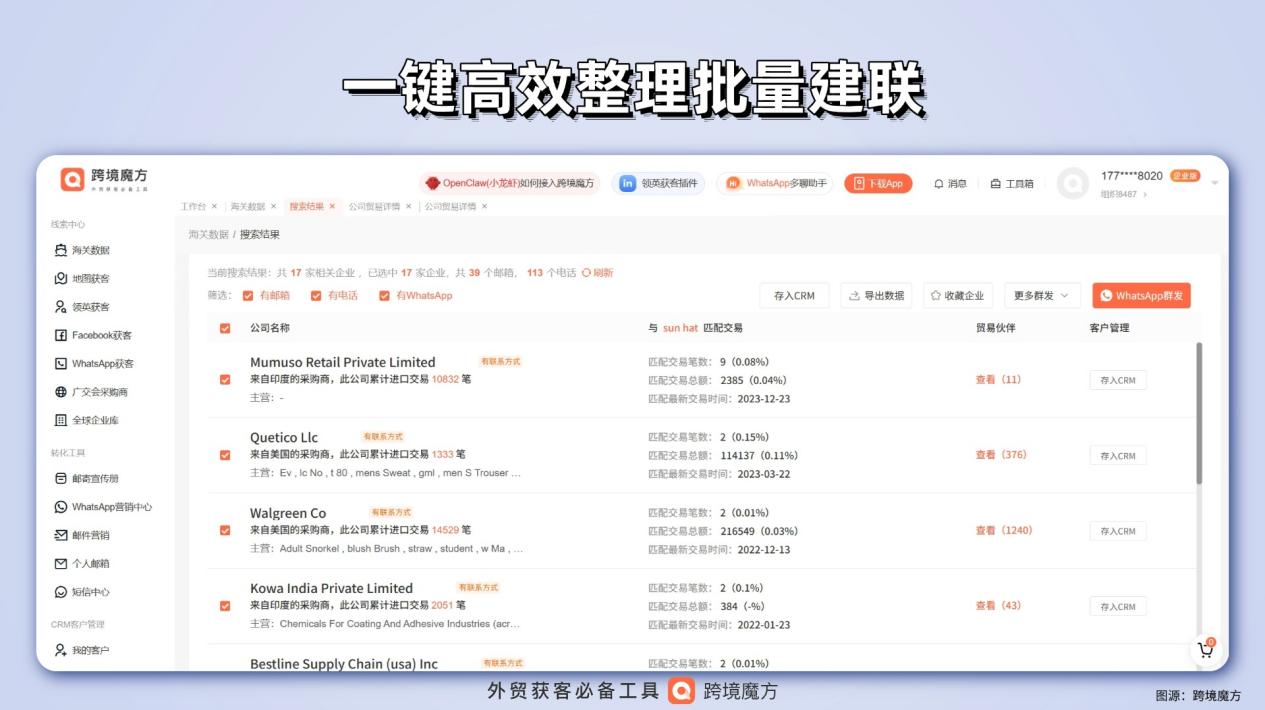View Walgreen trade partners 查看（1240）

(x=1004, y=530)
